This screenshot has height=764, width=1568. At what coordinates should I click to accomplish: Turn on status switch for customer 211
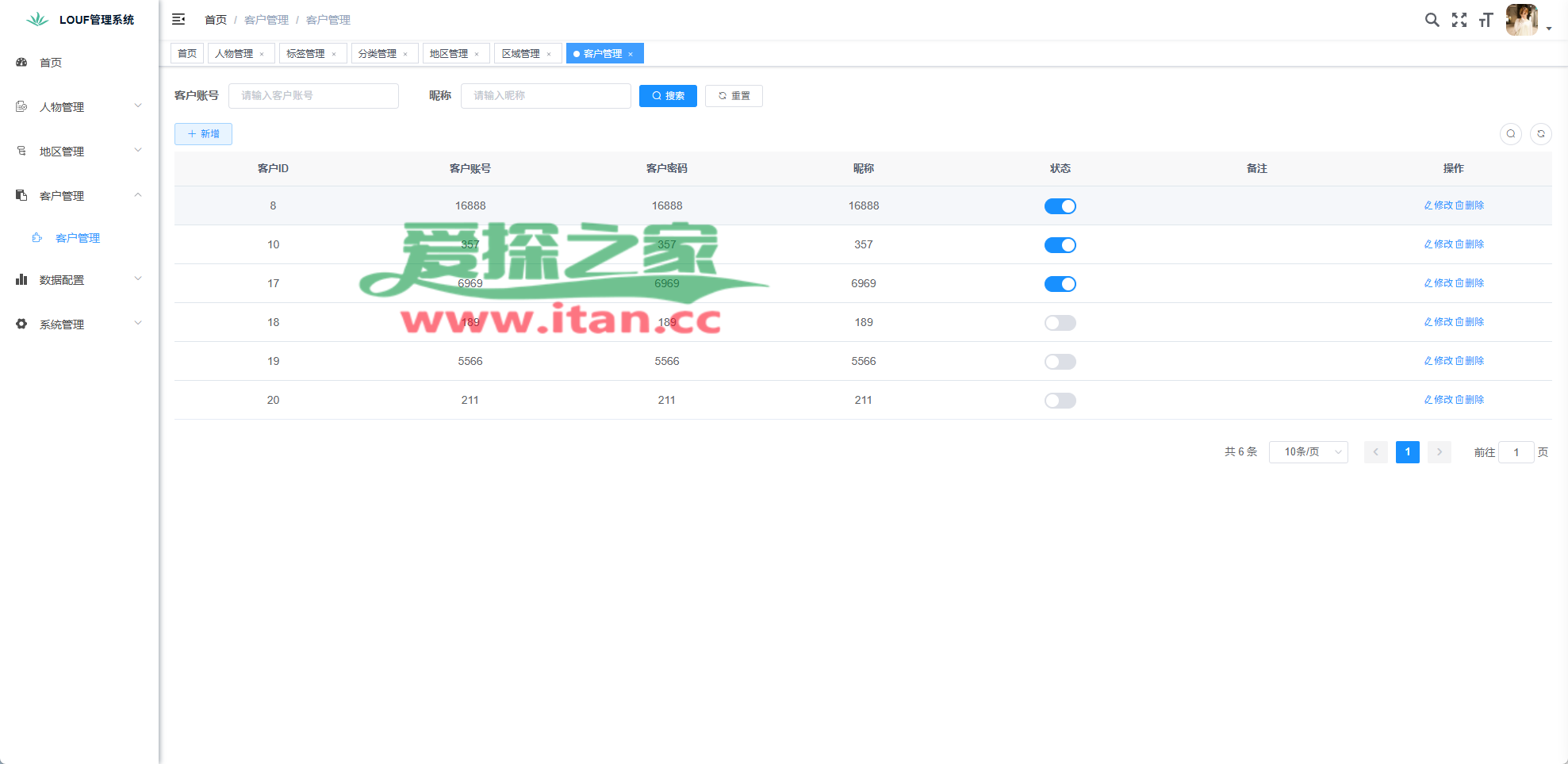pyautogui.click(x=1060, y=401)
